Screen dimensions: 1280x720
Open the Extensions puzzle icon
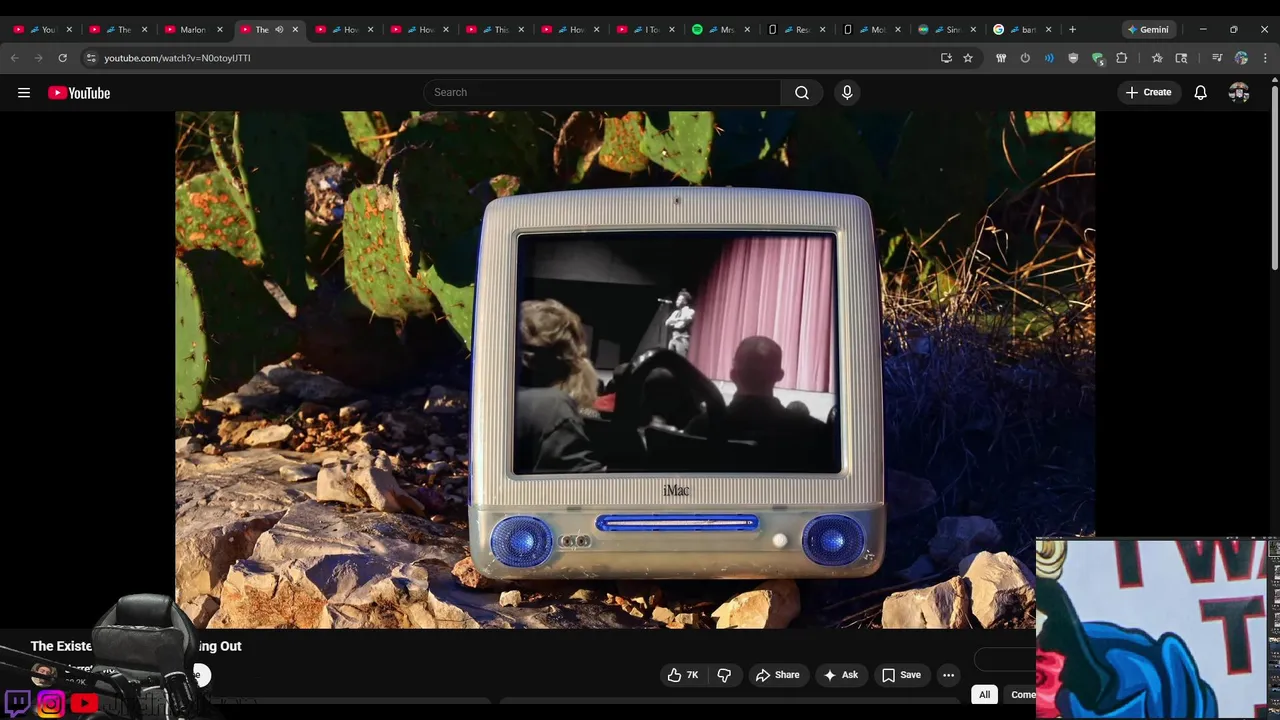1121,58
